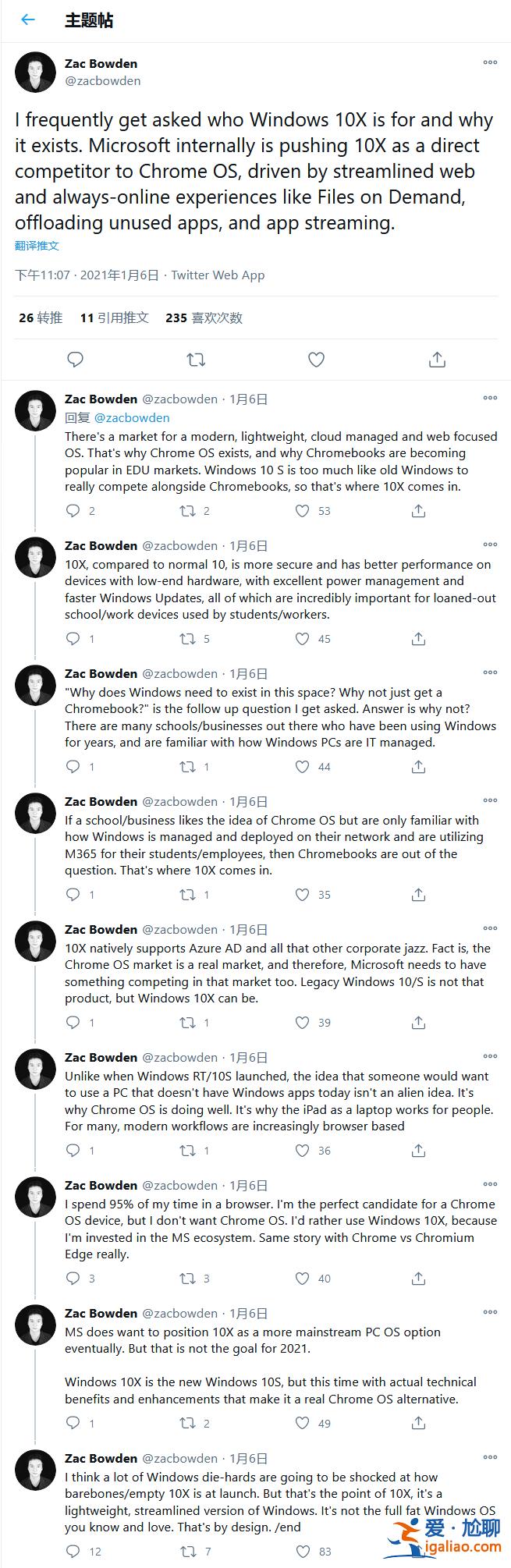511x1568 pixels.
Task: Retweet the main tweet about Windows 10X
Action: click(196, 360)
